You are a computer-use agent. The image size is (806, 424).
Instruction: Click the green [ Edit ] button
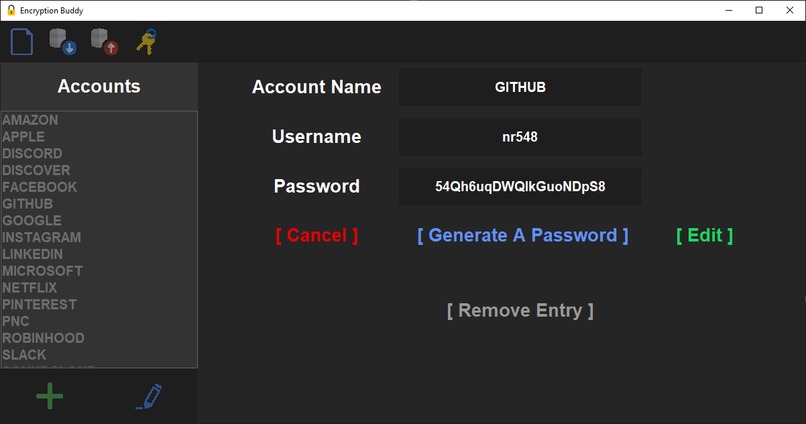[705, 235]
